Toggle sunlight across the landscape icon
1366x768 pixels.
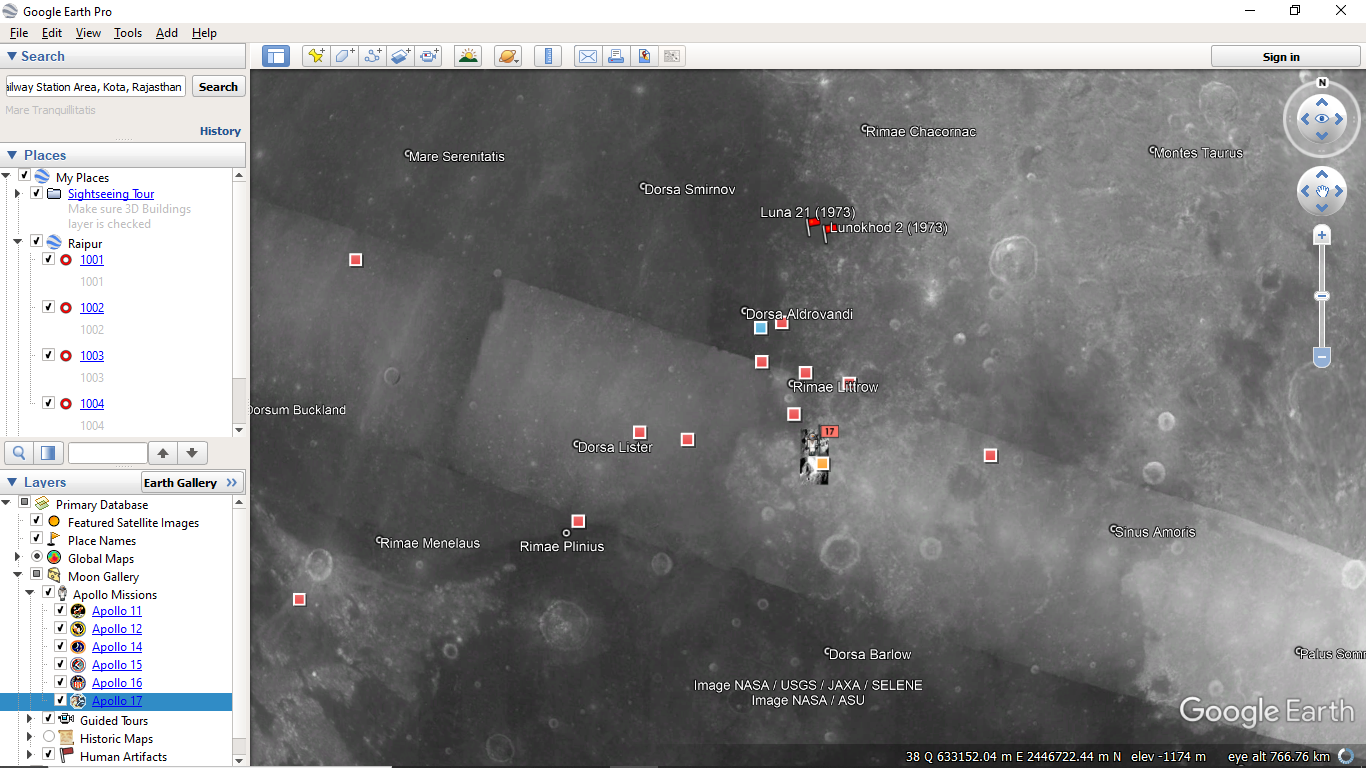[x=467, y=56]
